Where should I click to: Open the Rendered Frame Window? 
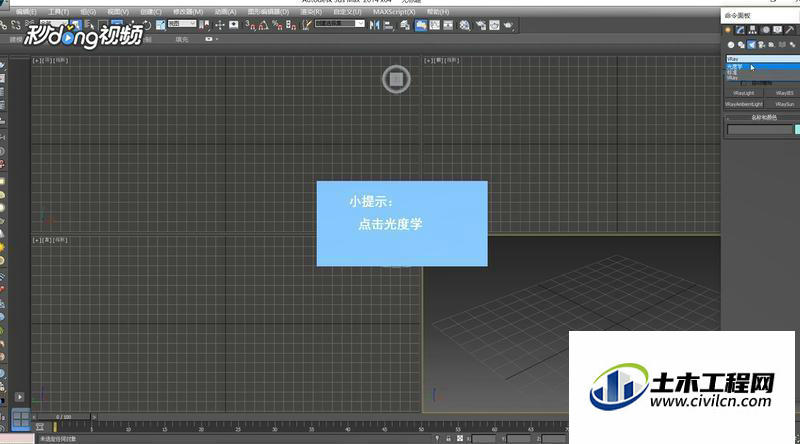494,24
